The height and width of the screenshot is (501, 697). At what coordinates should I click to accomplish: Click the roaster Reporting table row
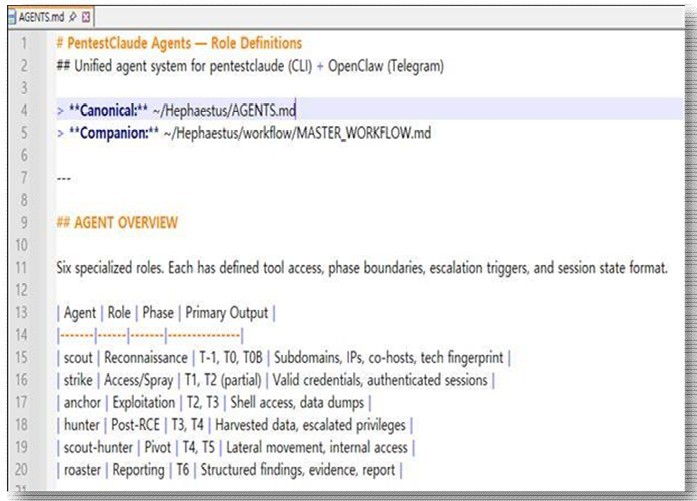tap(230, 470)
